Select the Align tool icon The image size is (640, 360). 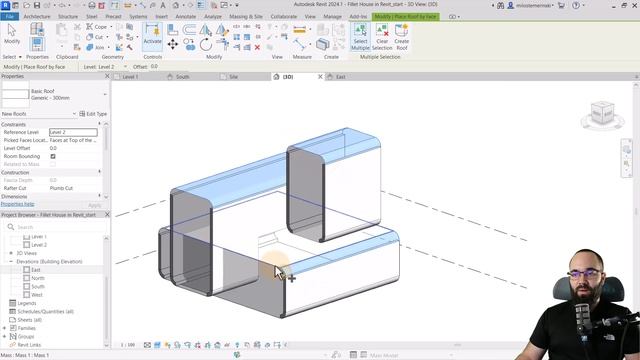pyautogui.click(x=173, y=29)
